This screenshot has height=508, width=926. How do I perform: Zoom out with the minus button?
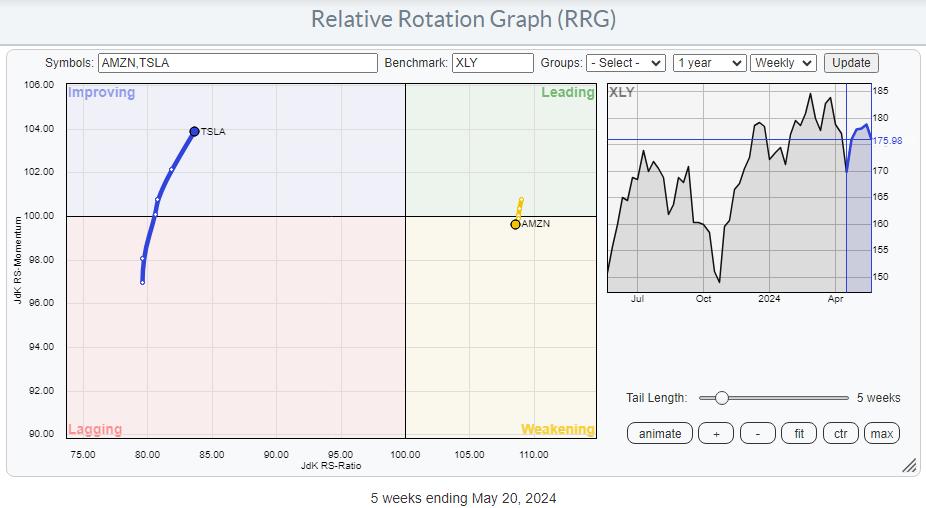[758, 433]
